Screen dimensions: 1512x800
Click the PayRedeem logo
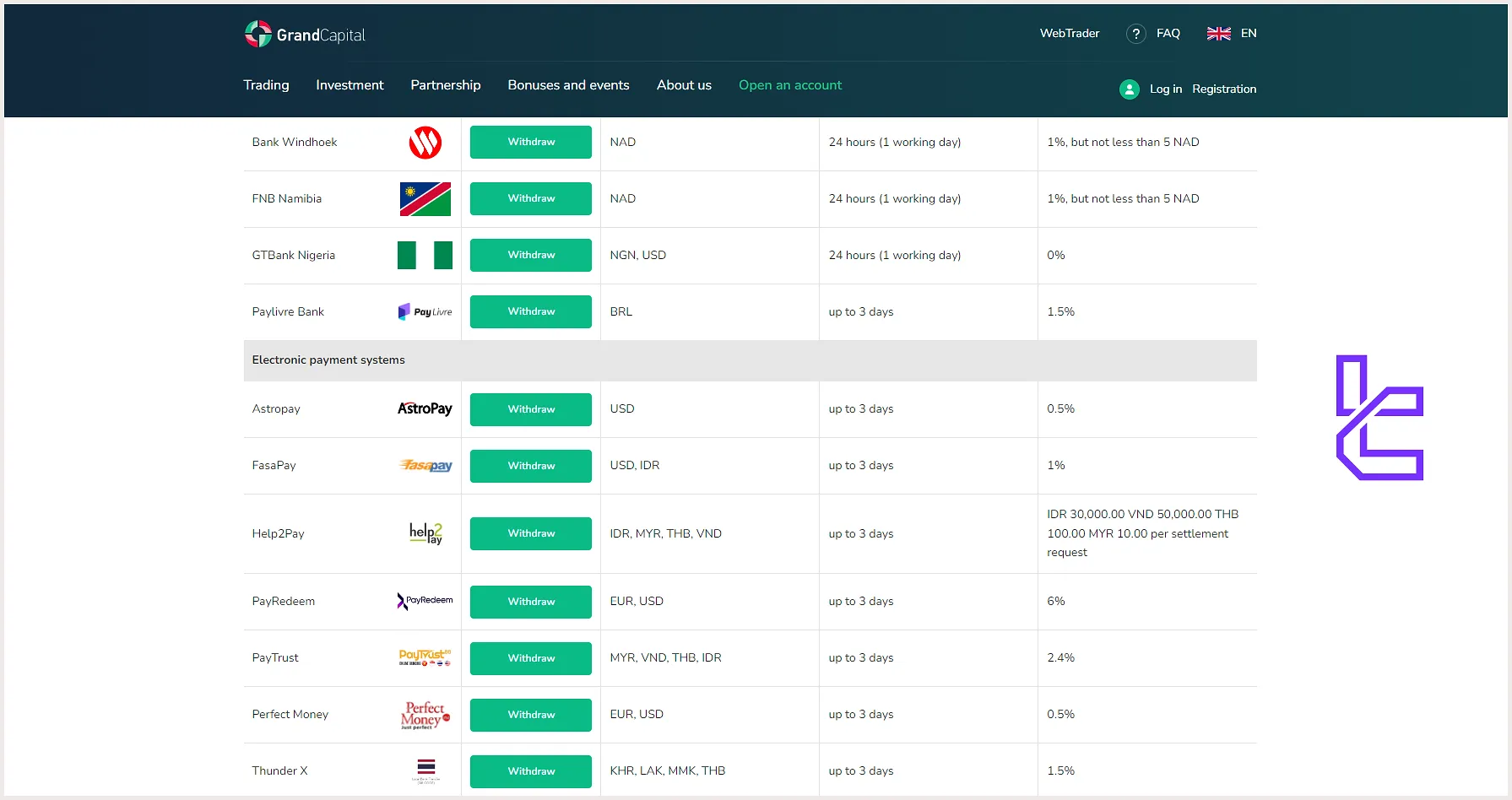[425, 601]
